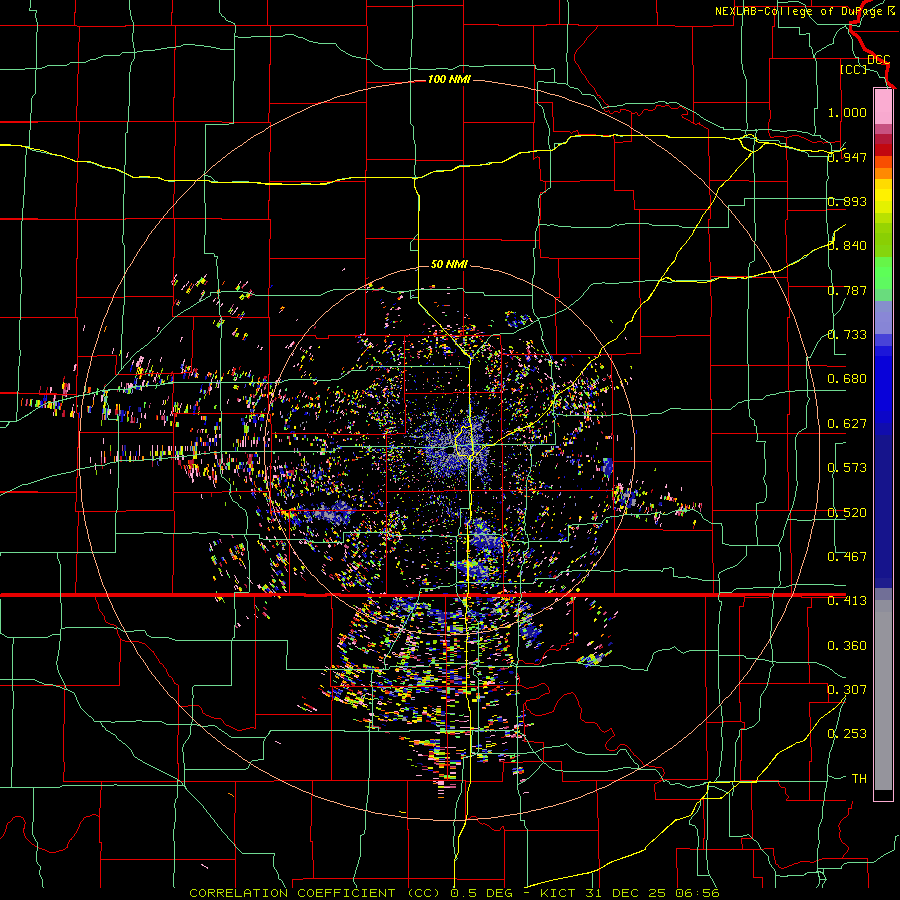900x900 pixels.
Task: Click the 0.573 scale value
Action: click(847, 468)
